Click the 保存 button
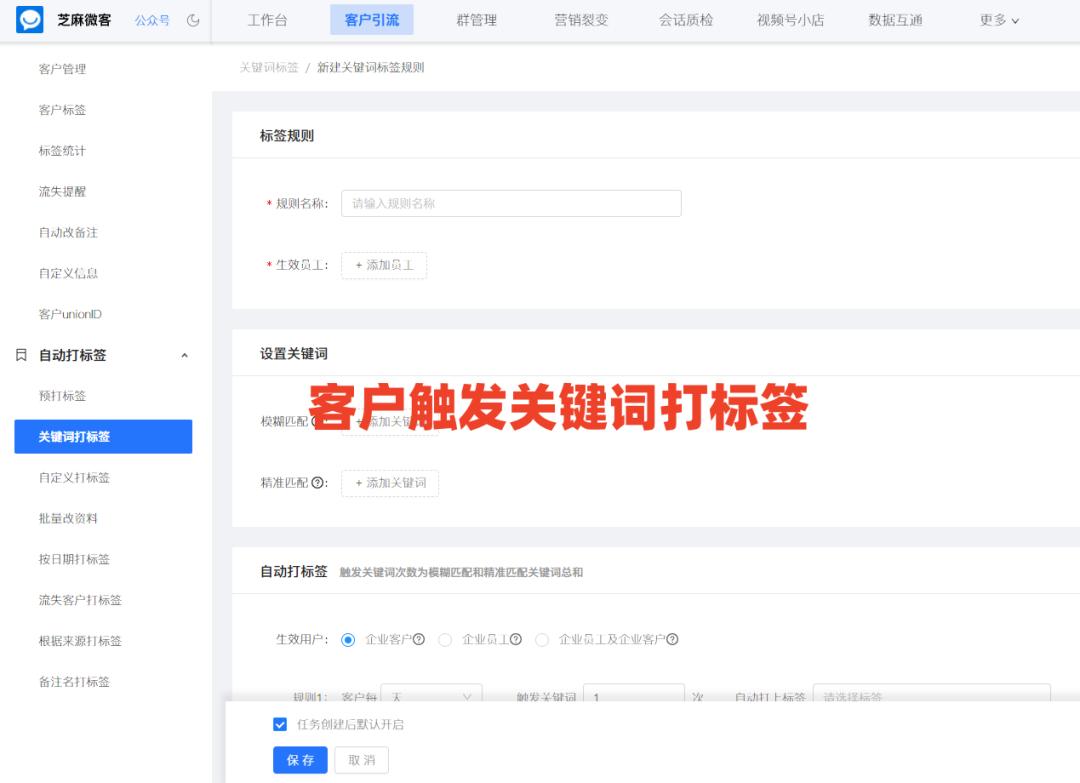The width and height of the screenshot is (1080, 783). (x=299, y=760)
